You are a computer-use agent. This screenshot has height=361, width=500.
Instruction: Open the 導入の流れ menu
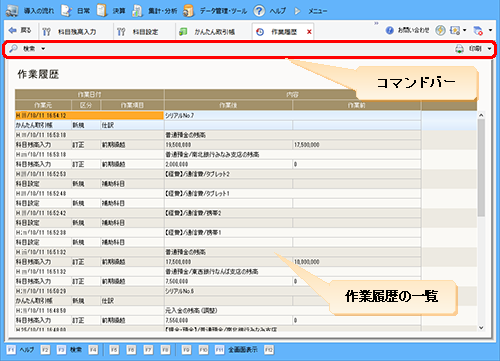(30, 11)
